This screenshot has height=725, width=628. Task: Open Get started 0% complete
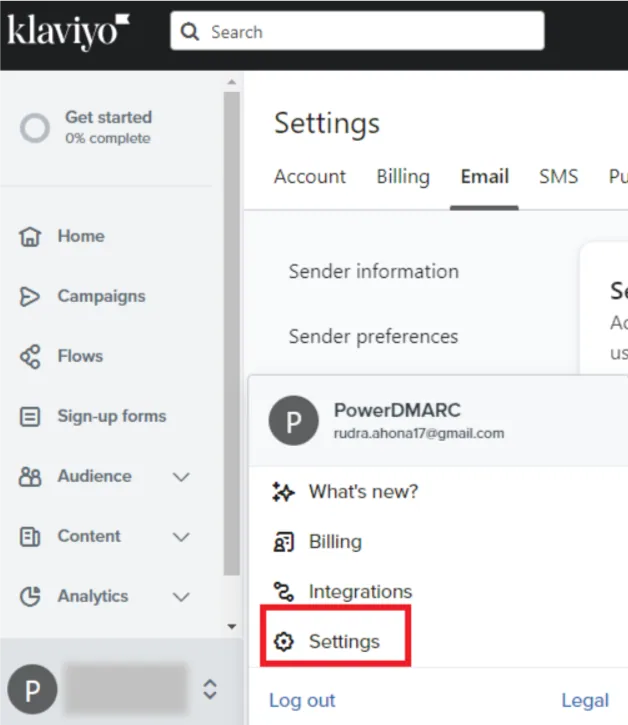108,127
